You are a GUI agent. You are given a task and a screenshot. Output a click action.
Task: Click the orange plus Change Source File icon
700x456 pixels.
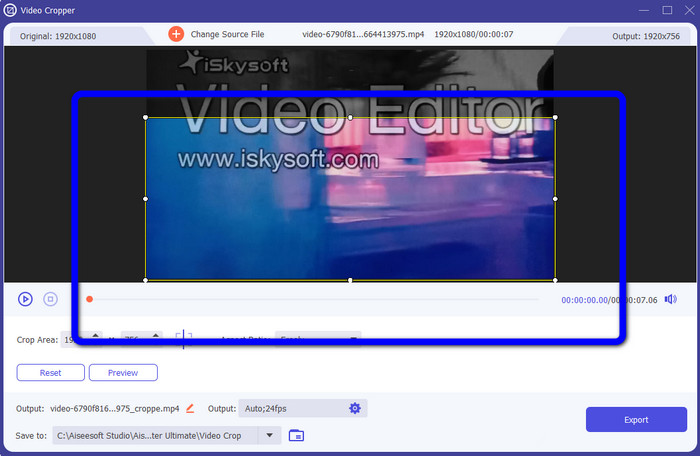pyautogui.click(x=176, y=34)
